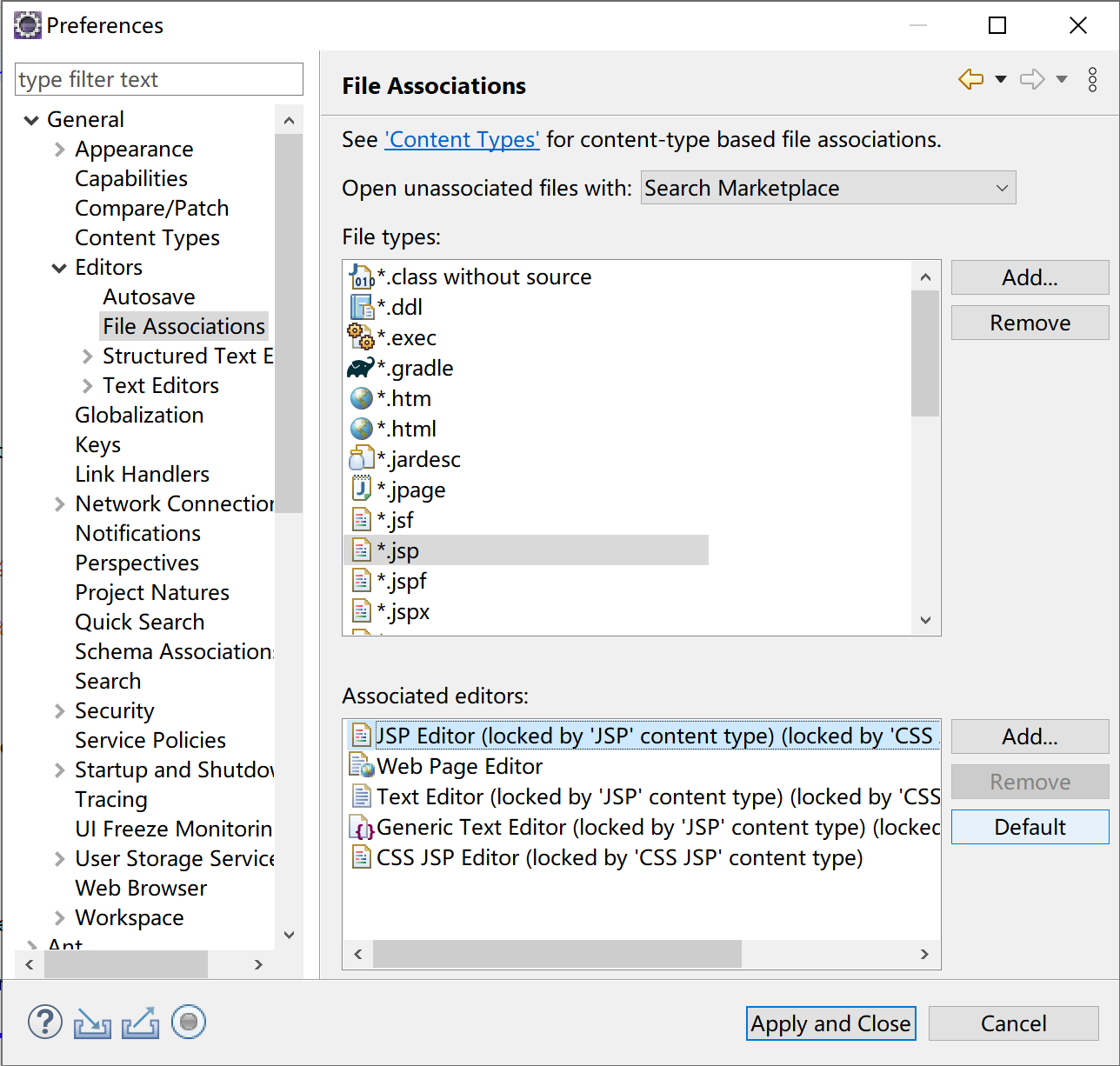Click Add... next to Associated editors
Screen dimensions: 1120x1066
click(x=1030, y=736)
